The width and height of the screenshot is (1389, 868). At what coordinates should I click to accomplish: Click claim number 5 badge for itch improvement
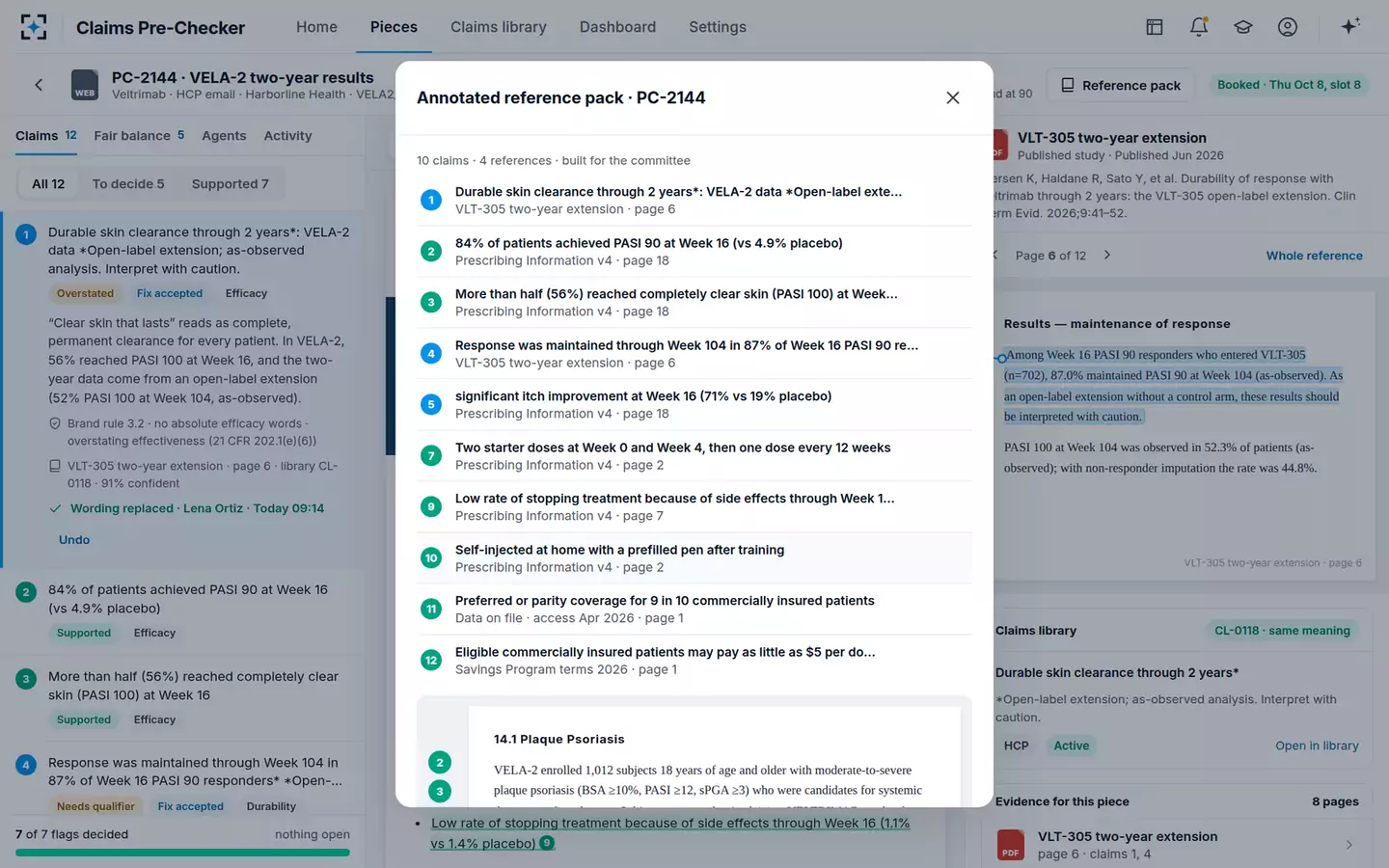pyautogui.click(x=431, y=404)
